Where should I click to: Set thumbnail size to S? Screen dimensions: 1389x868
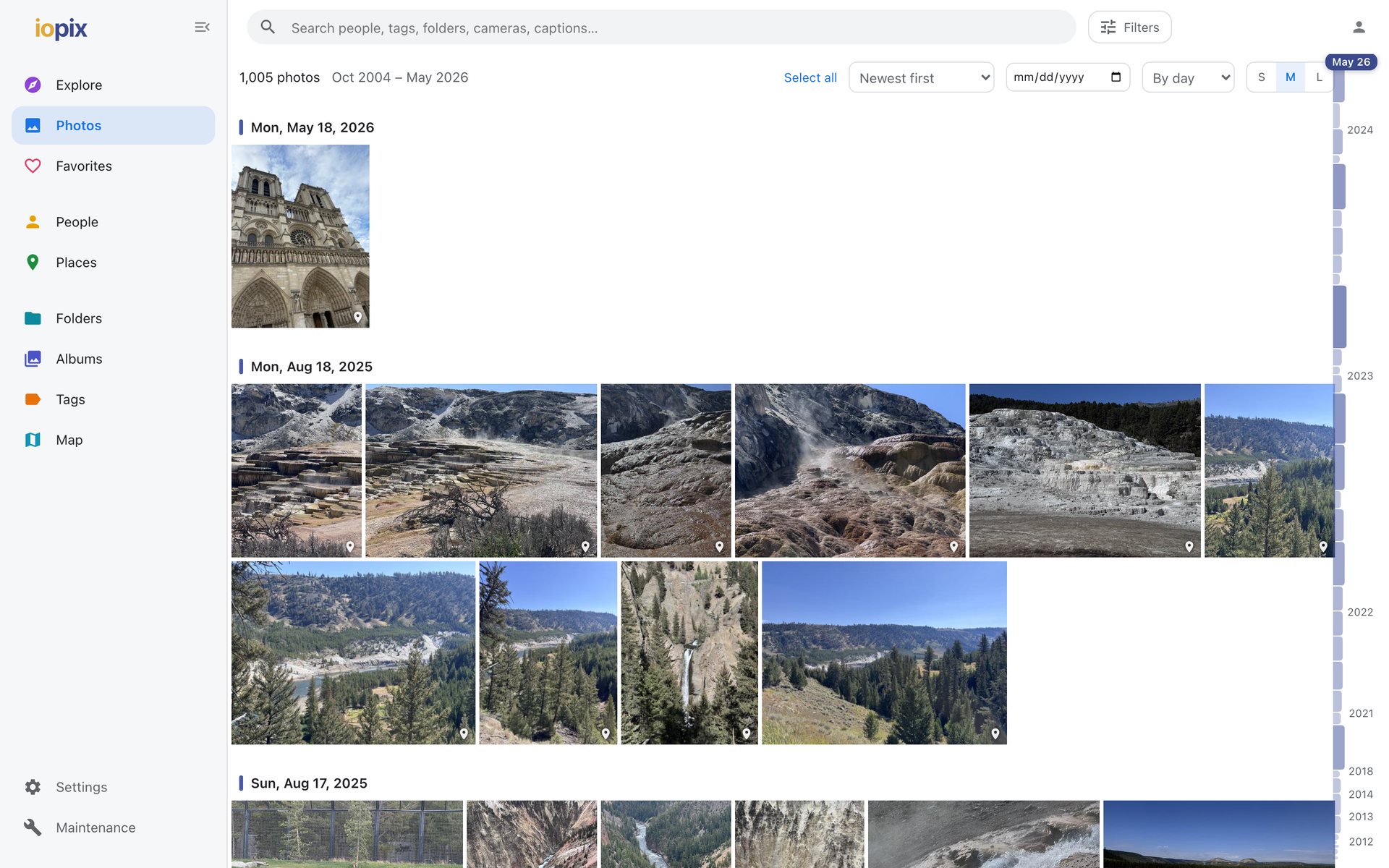(x=1262, y=77)
